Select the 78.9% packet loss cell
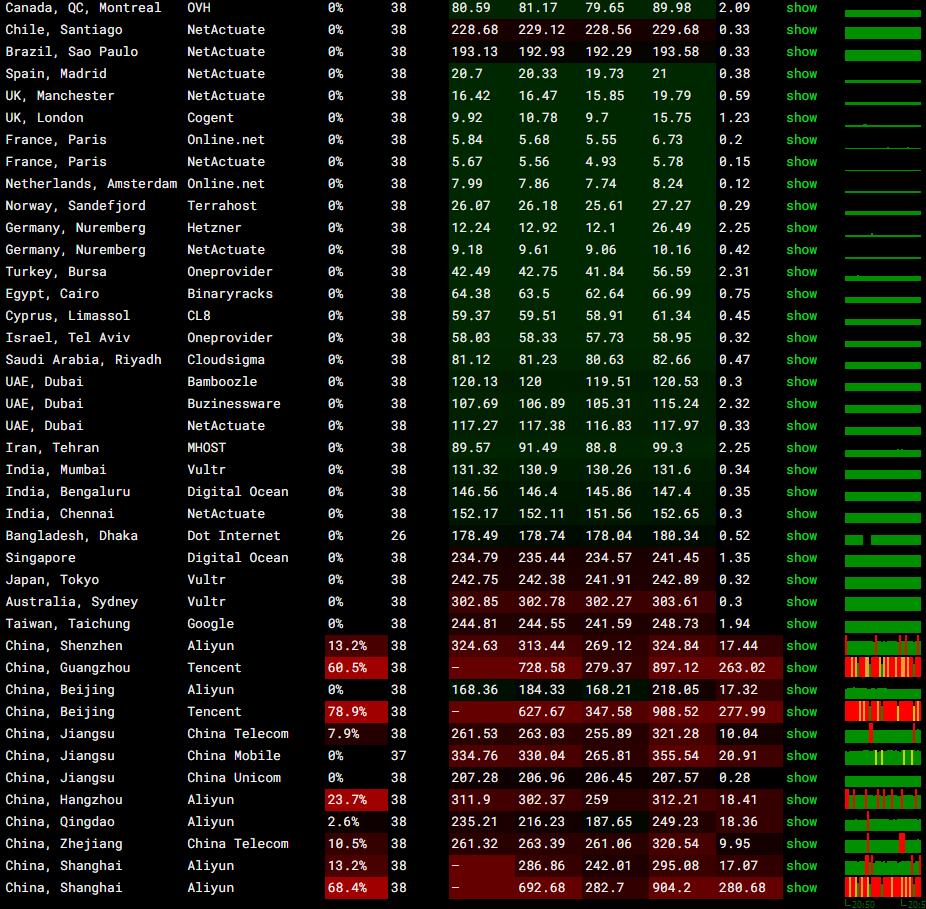 tap(356, 712)
